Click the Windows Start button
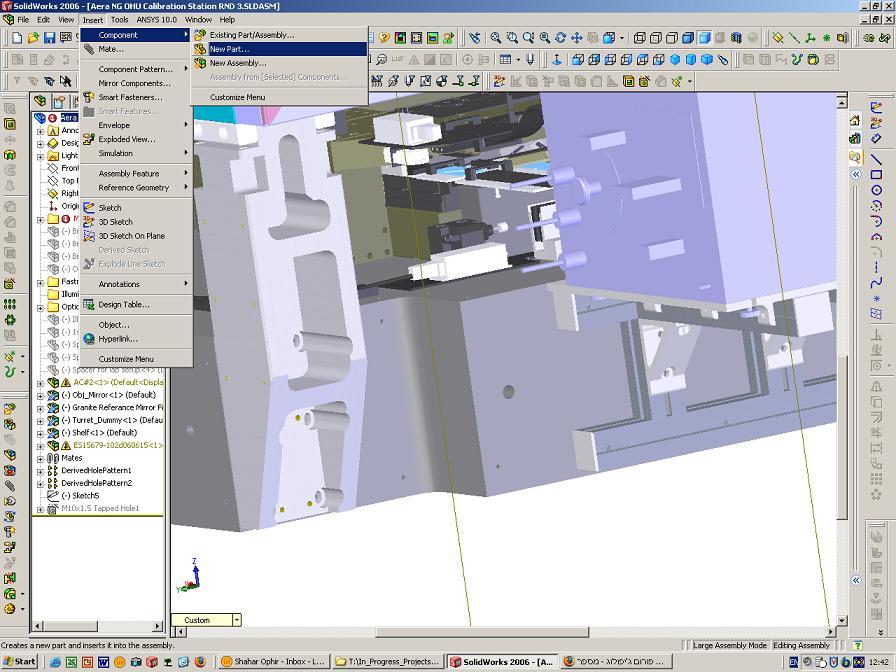The image size is (896, 672). [x=19, y=662]
